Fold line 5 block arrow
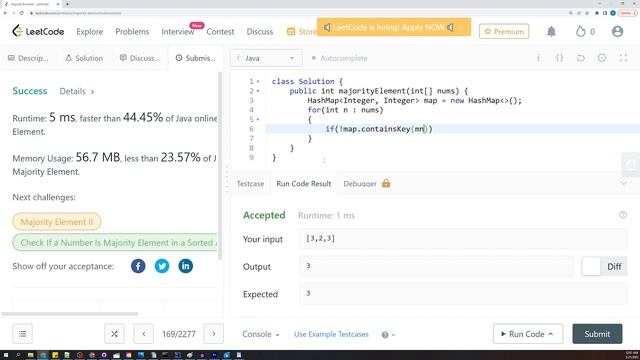 [258, 119]
